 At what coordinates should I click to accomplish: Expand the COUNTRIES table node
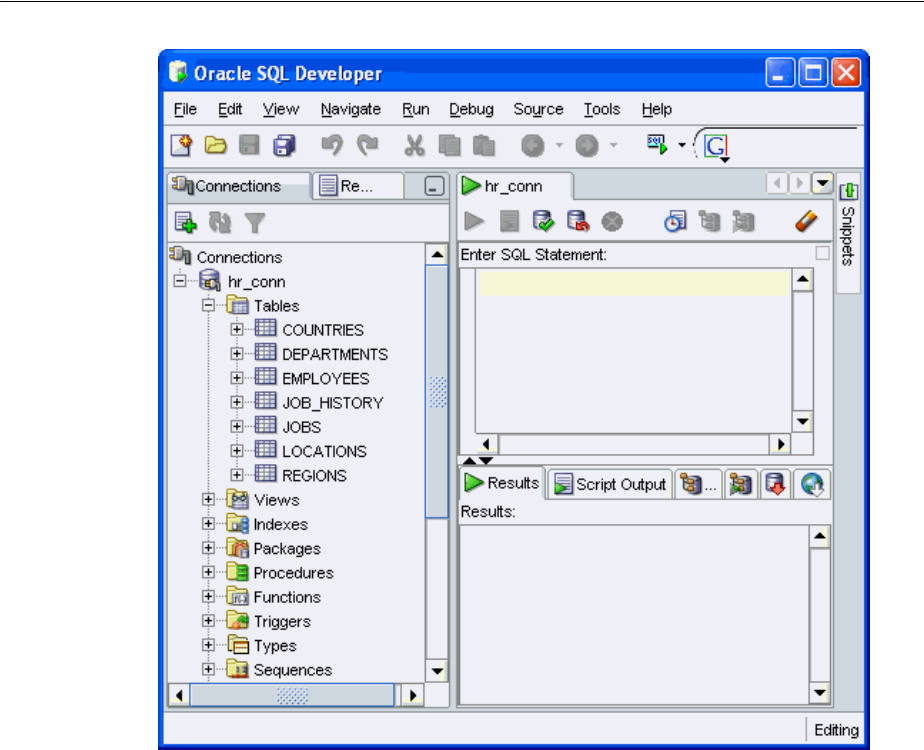tap(236, 329)
